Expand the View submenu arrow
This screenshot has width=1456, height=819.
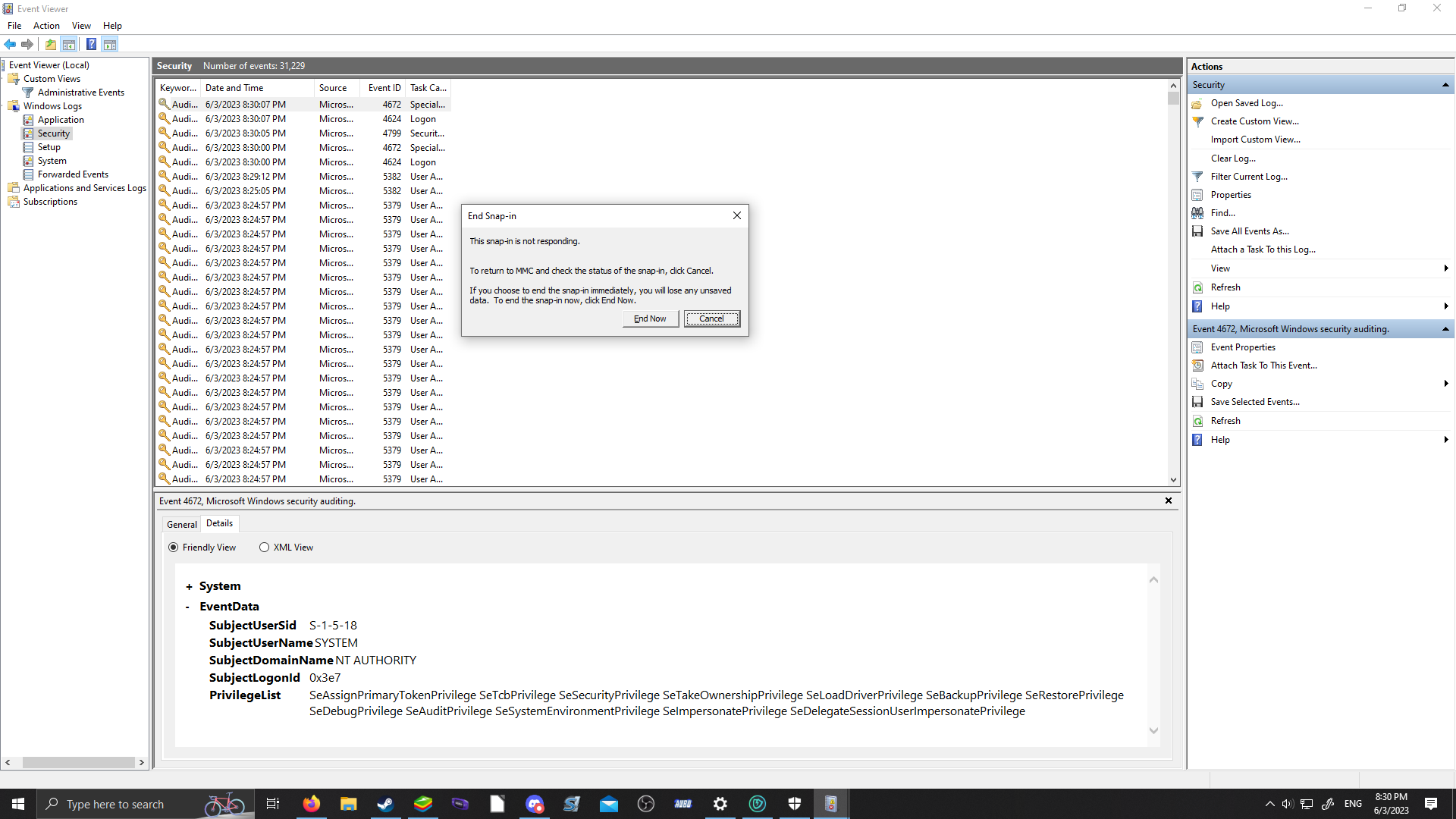1446,268
